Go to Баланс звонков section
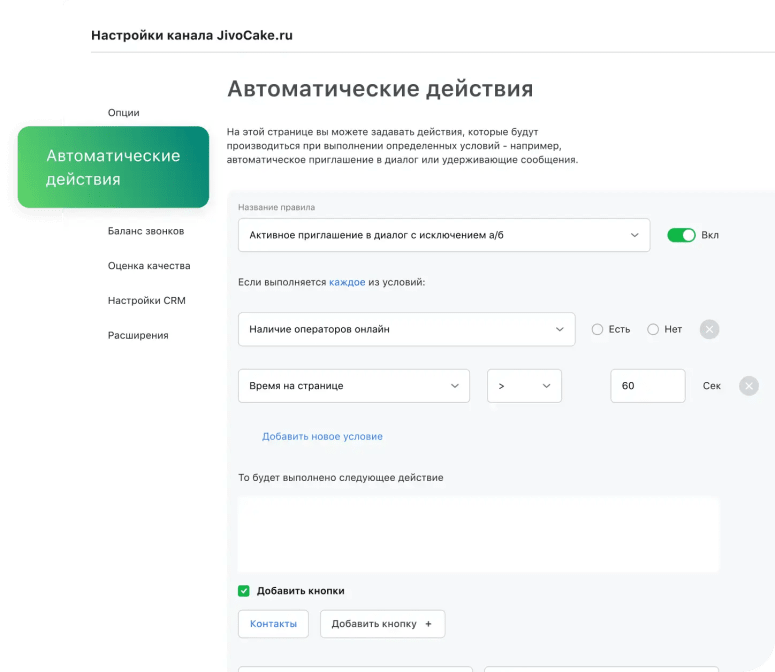The height and width of the screenshot is (672, 775). [146, 231]
